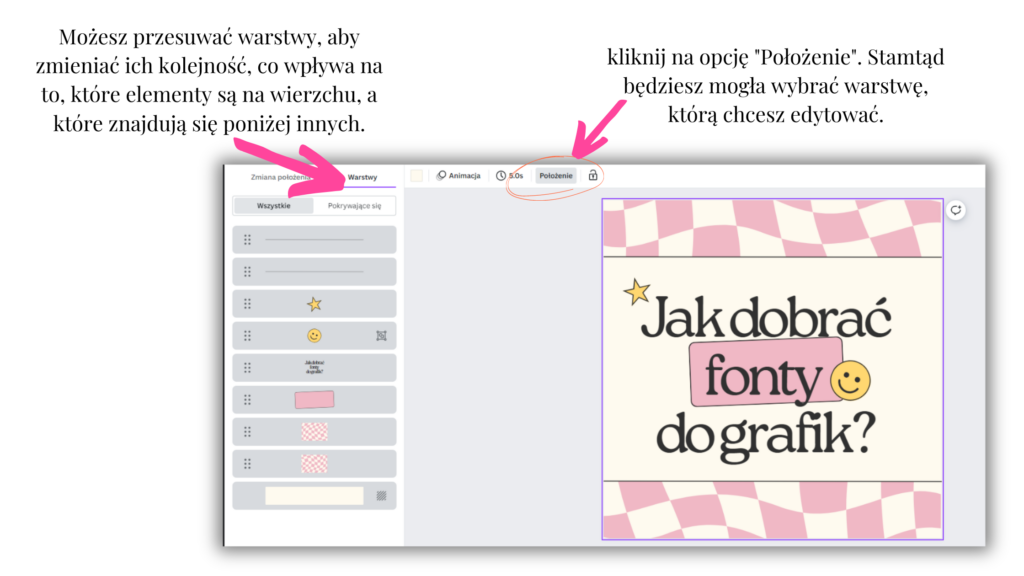Click the clock icon for 5.0s duration

click(x=501, y=175)
